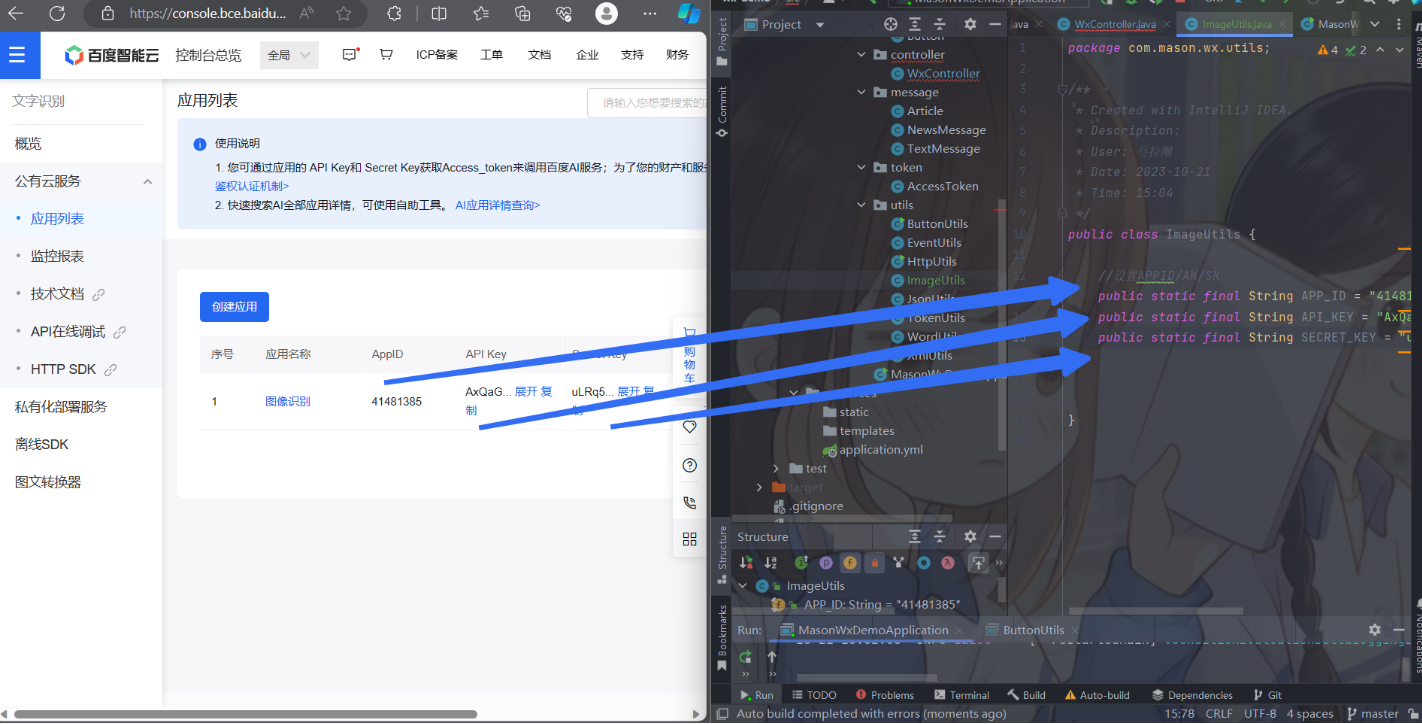Toggle Show non-public lock in Structure toolbar

(x=874, y=563)
